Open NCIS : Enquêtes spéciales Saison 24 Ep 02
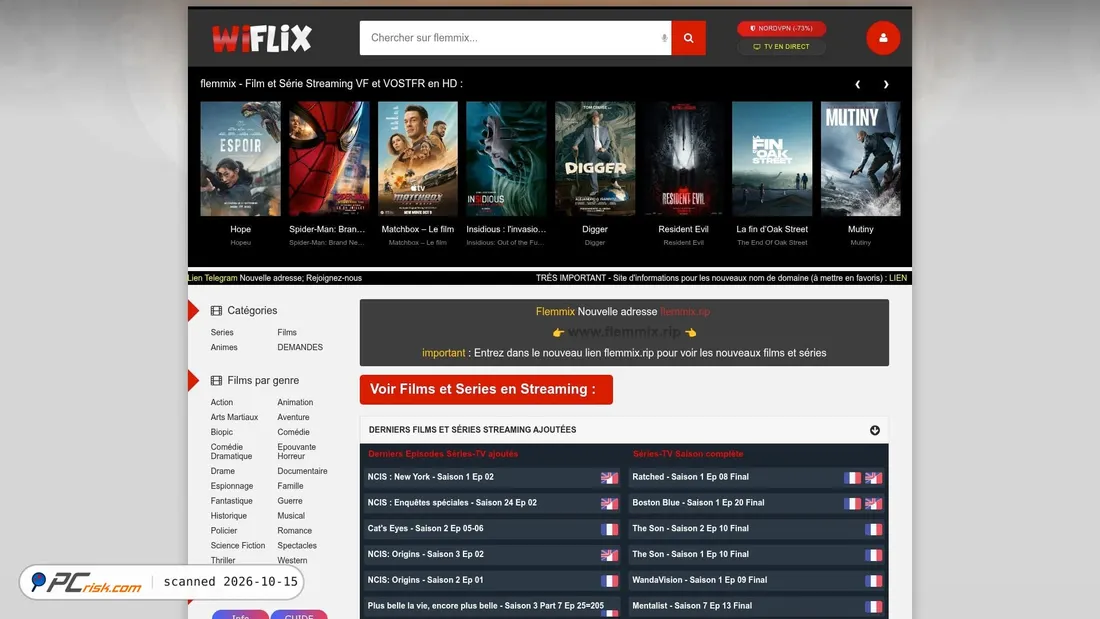Screen dimensions: 1100x619 coord(452,502)
